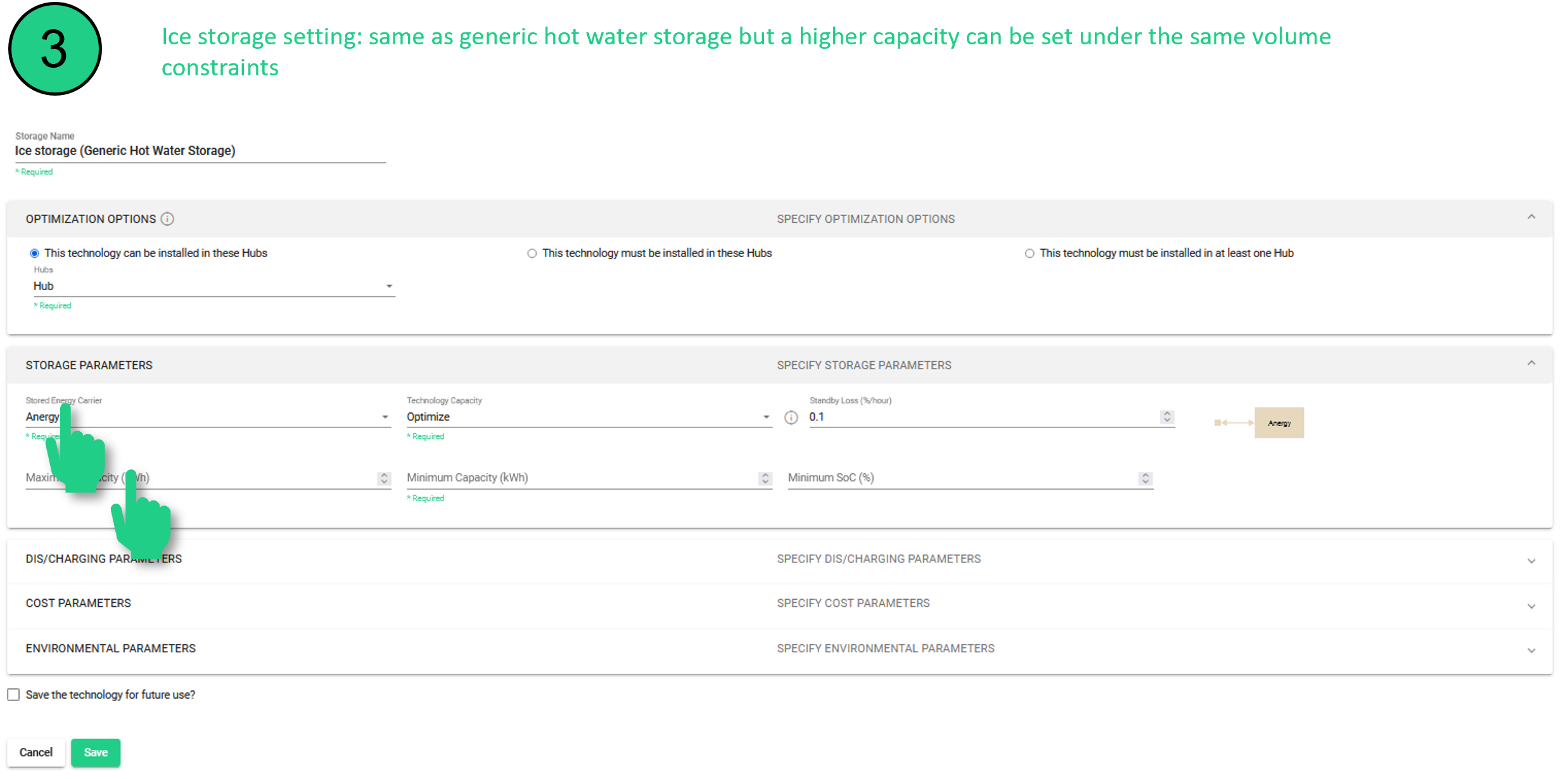Collapse the Optimization Options section
The image size is (1568, 779).
point(1531,217)
